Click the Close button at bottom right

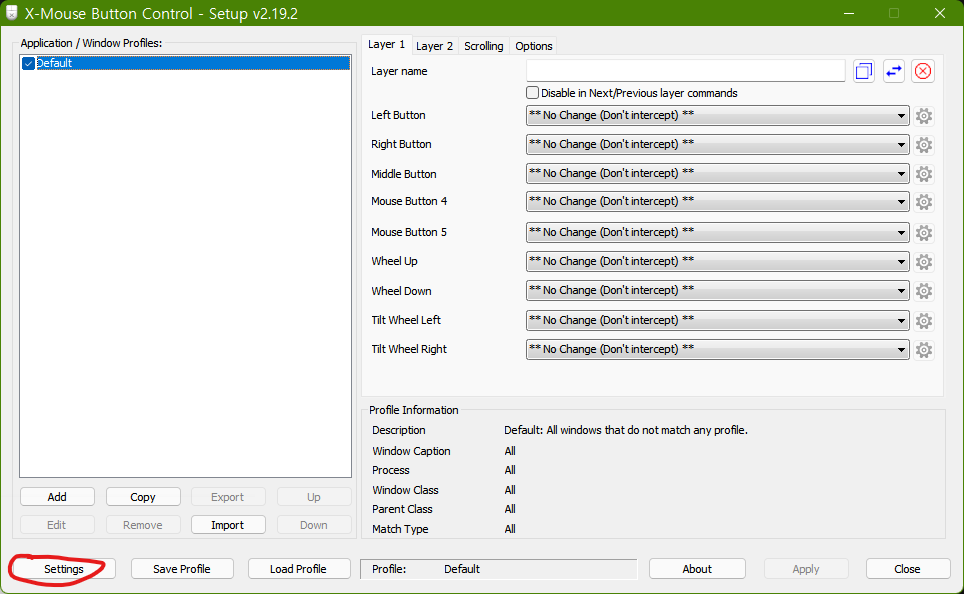pos(907,569)
